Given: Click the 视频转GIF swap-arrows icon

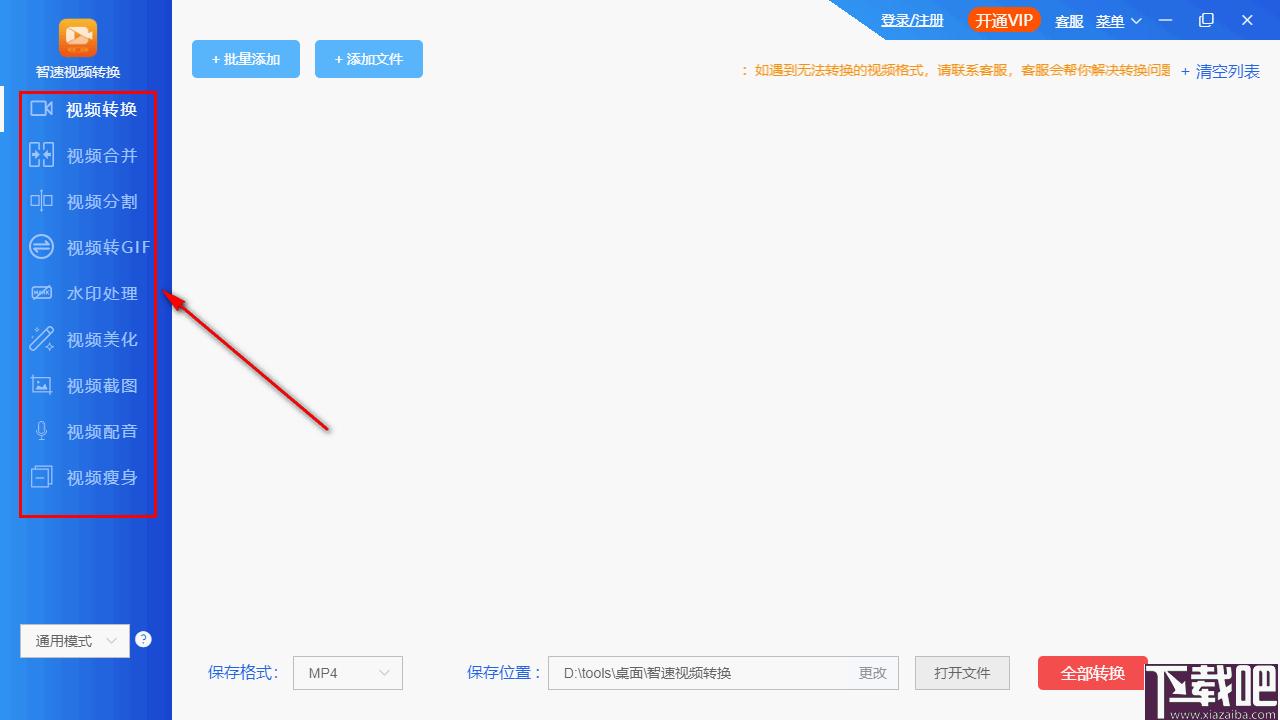Looking at the screenshot, I should tap(42, 246).
